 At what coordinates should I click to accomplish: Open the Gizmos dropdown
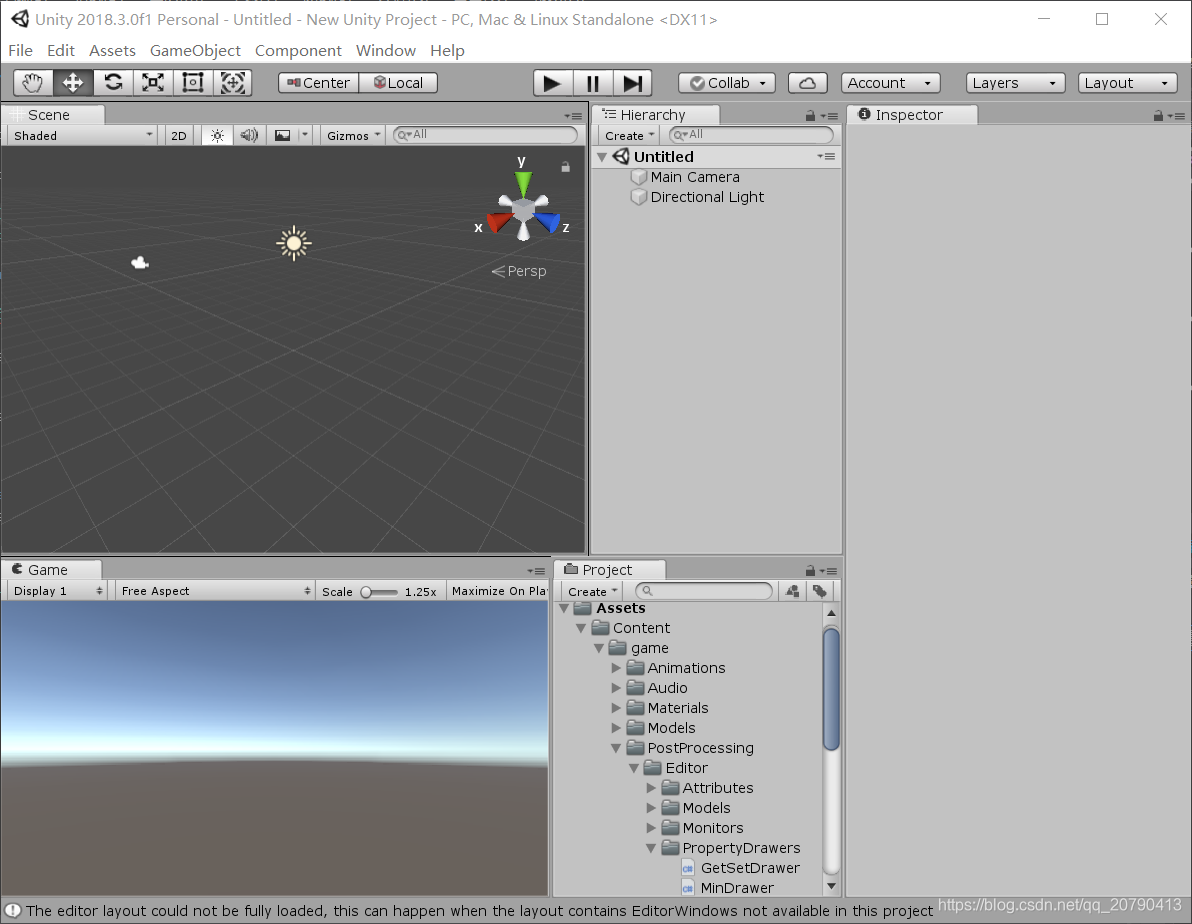tap(353, 135)
